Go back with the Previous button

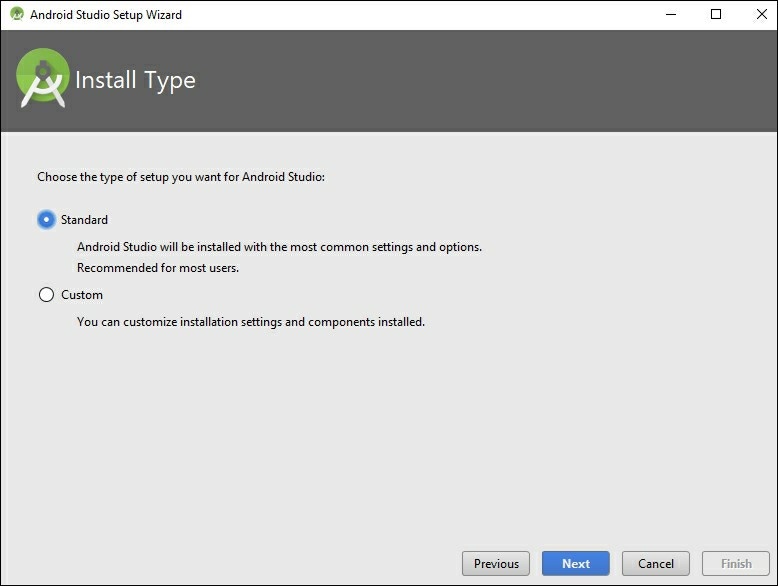[496, 564]
